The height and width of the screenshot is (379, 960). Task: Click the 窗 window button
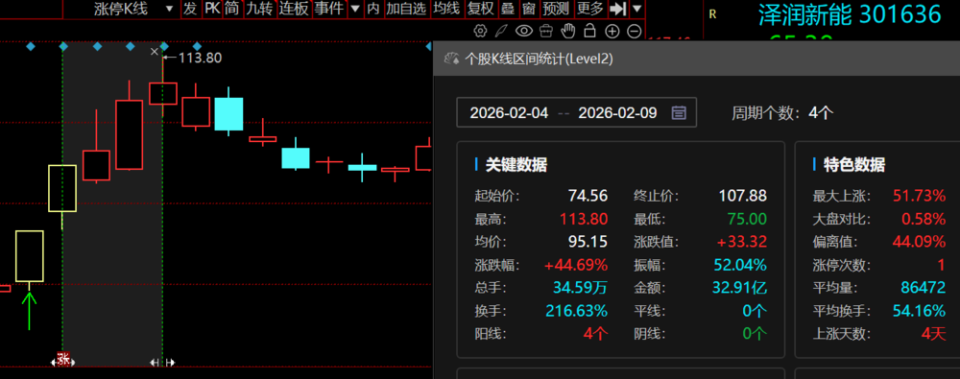tap(528, 9)
